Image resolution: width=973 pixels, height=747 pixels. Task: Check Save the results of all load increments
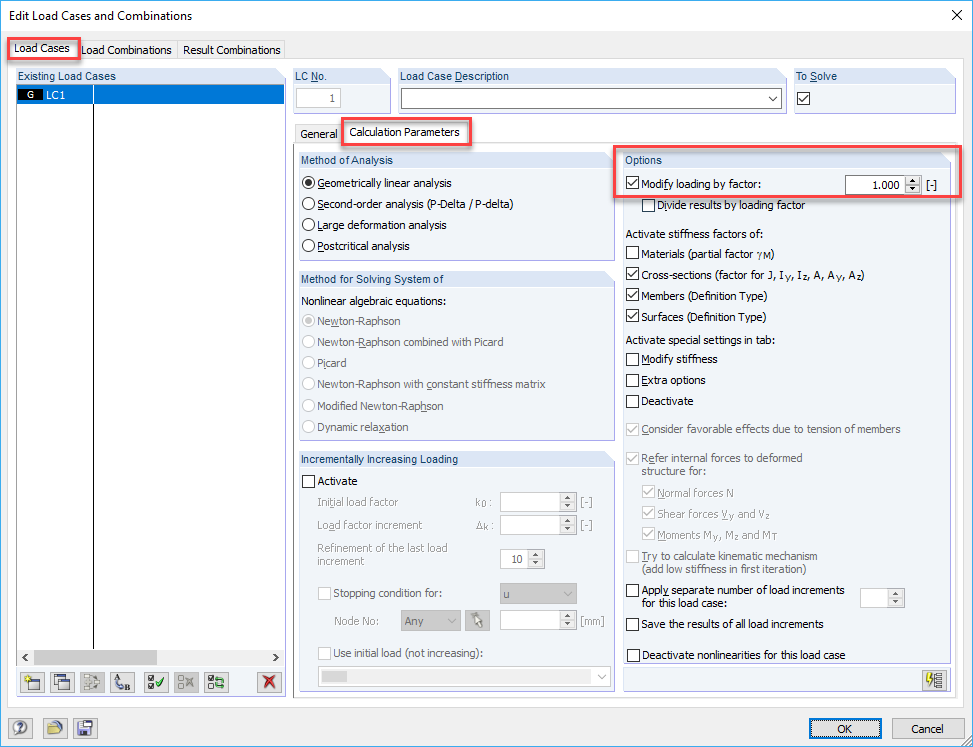point(632,624)
